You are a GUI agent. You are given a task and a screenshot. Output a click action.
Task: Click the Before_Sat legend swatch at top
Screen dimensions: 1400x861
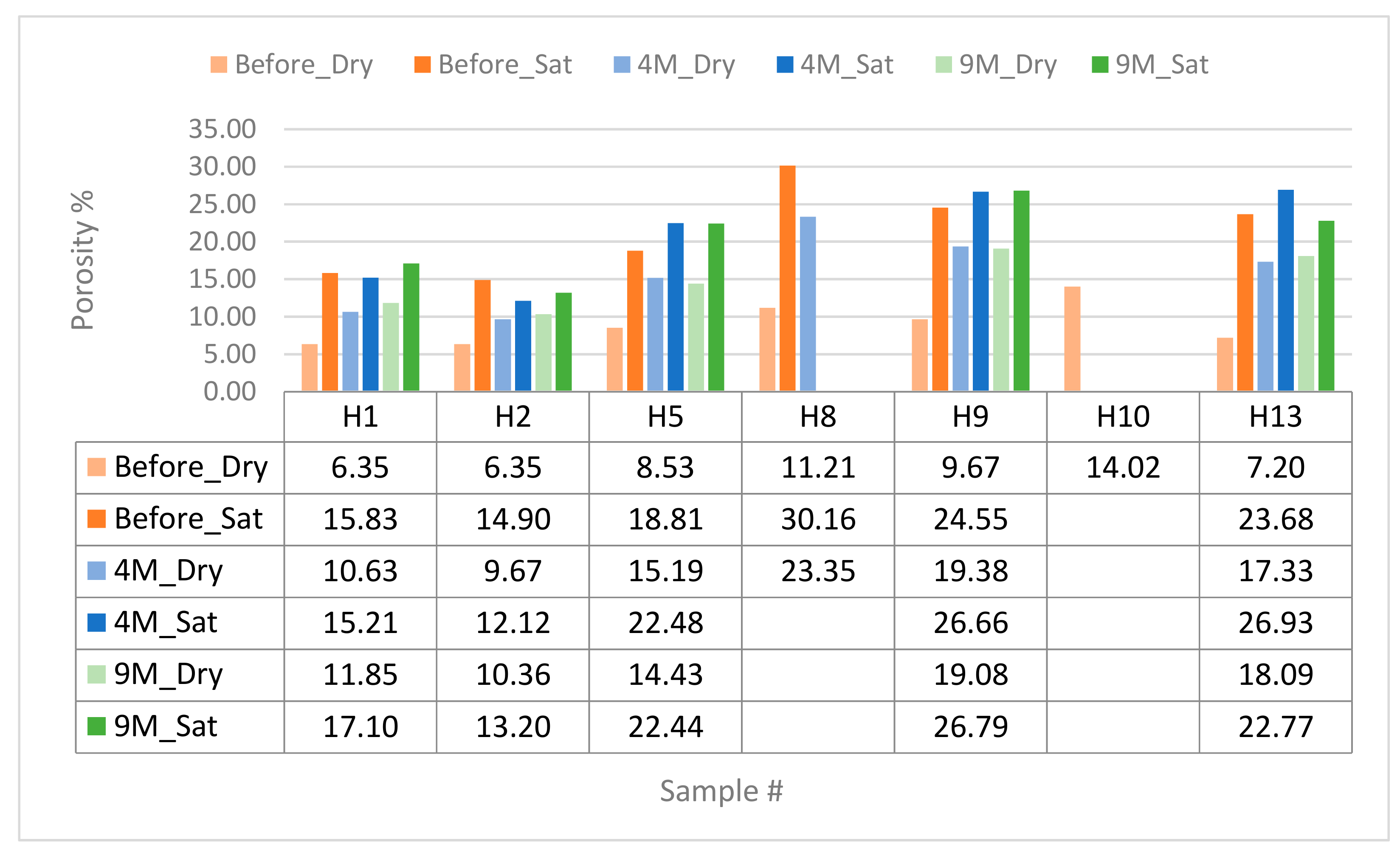422,65
